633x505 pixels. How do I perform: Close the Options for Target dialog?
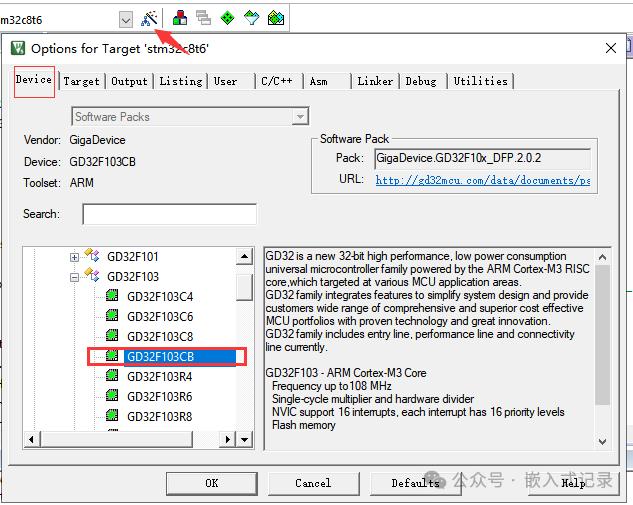611,48
